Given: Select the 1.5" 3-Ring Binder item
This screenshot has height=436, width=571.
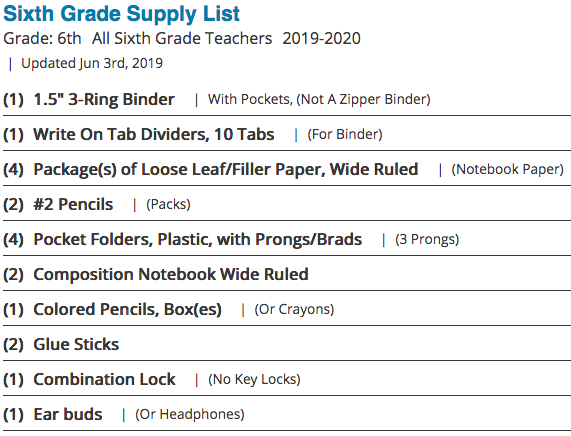Looking at the screenshot, I should click(x=104, y=99).
